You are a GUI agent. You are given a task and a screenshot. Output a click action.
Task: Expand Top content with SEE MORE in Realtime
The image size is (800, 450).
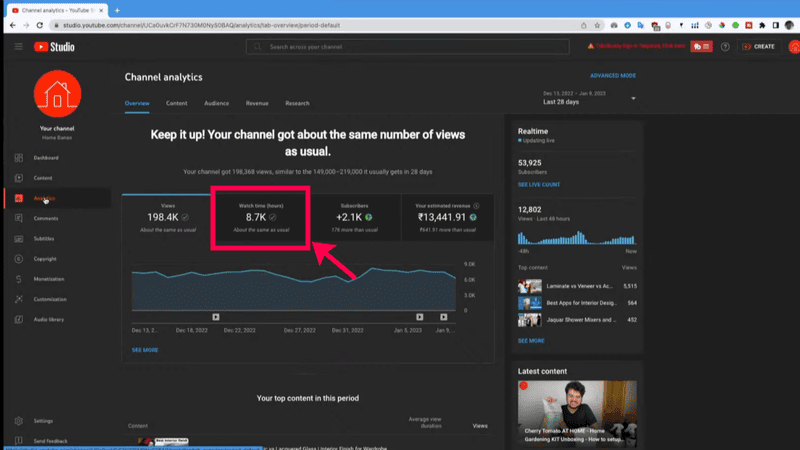pyautogui.click(x=531, y=341)
